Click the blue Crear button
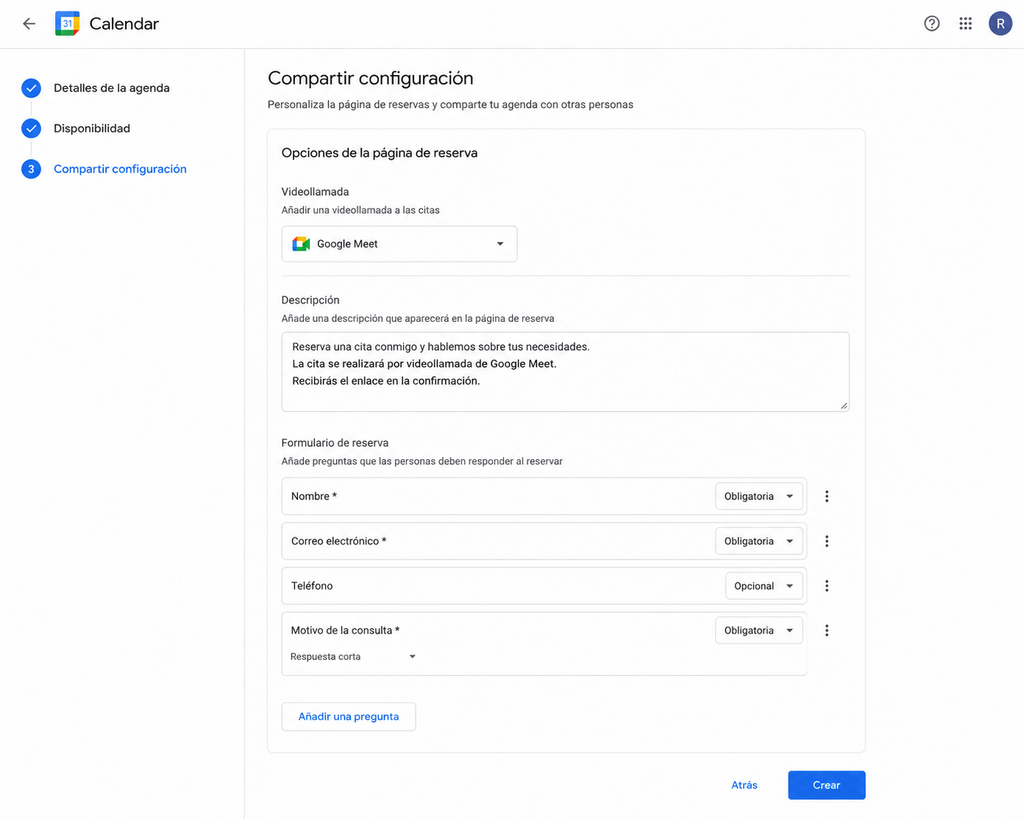The height and width of the screenshot is (819, 1024). (x=826, y=785)
